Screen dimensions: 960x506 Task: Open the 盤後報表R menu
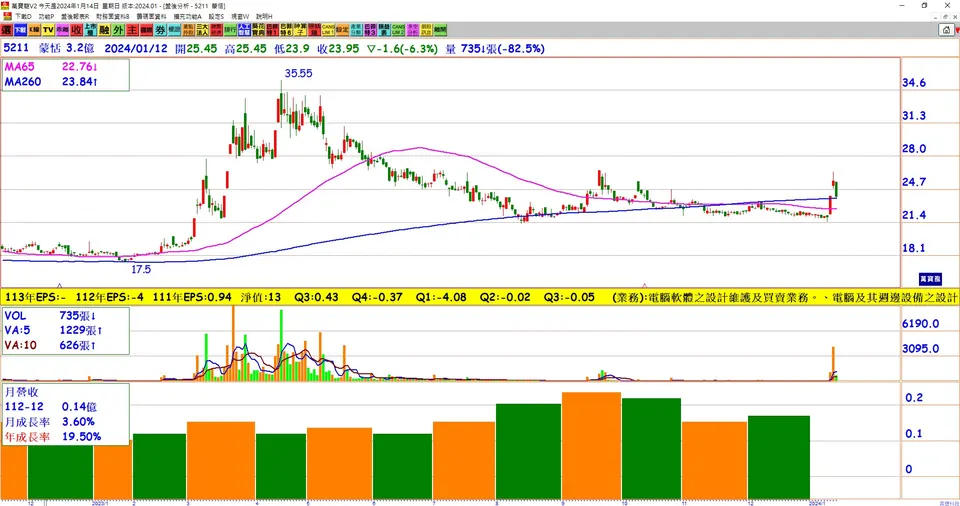pos(75,17)
